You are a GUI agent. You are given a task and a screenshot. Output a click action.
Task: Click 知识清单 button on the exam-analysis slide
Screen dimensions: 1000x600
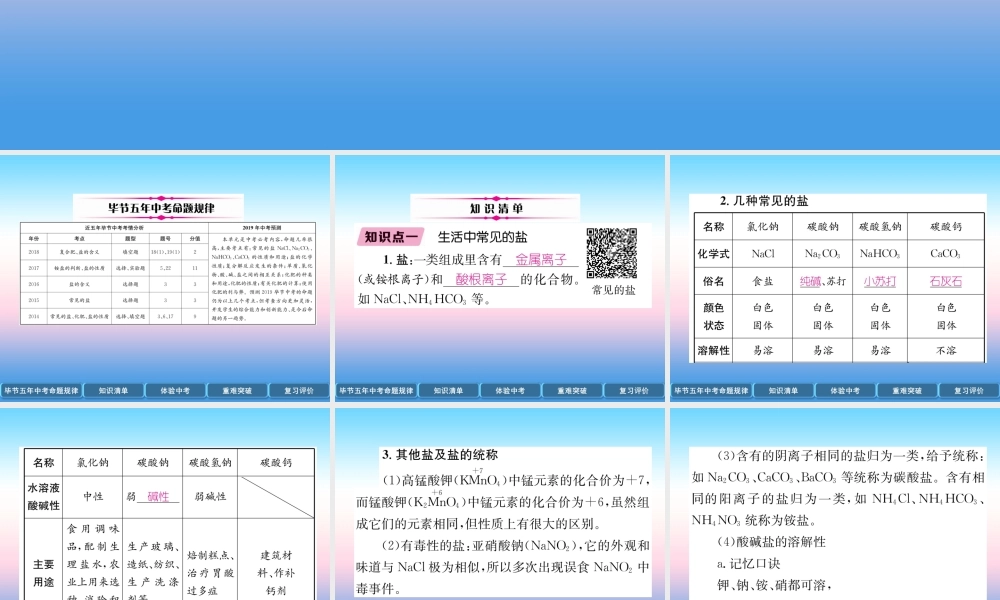click(x=114, y=391)
